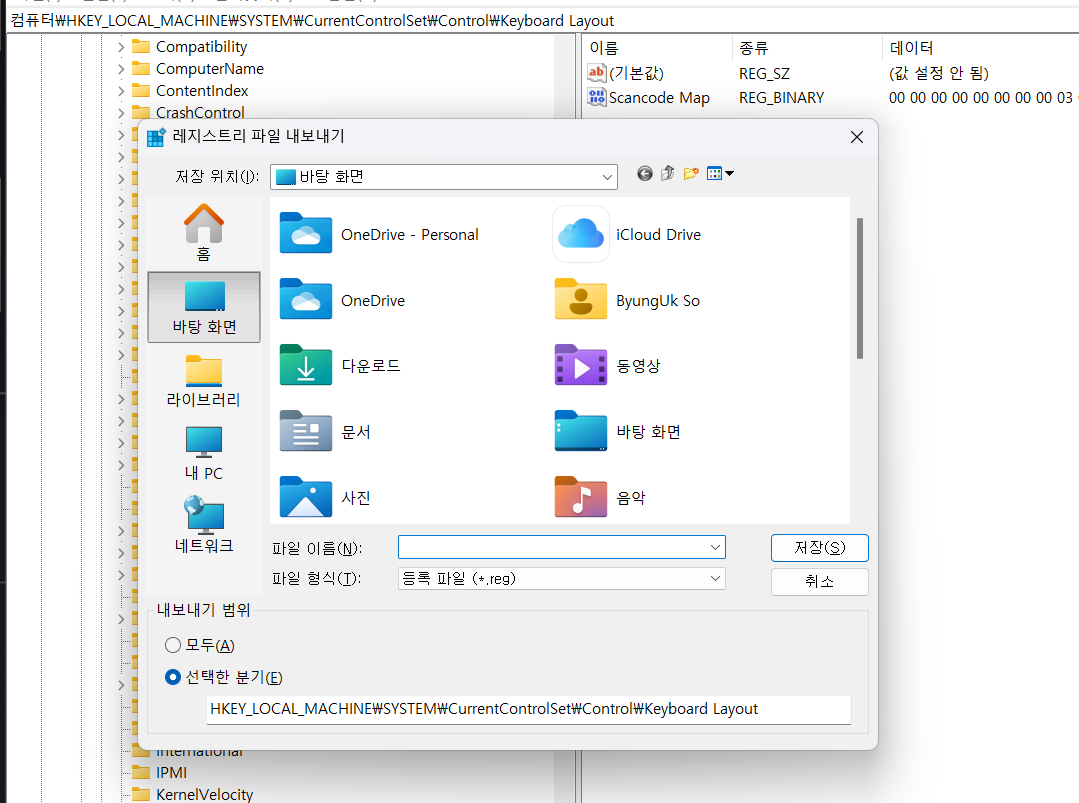Select the 모두 radio button
The width and height of the screenshot is (1079, 803).
[173, 646]
